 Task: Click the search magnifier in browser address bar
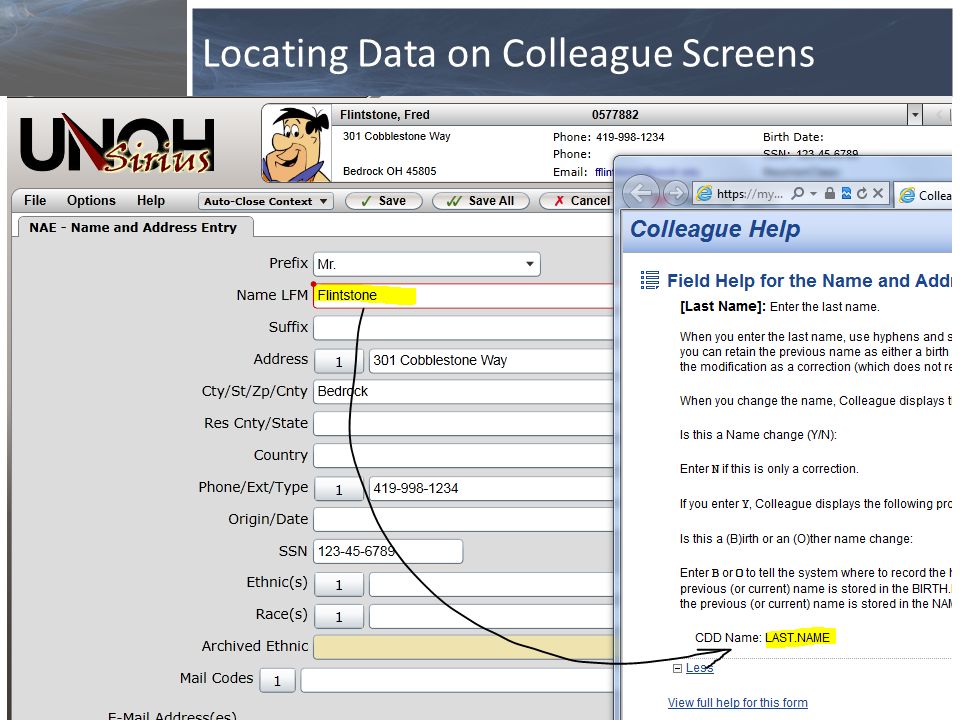(x=797, y=193)
